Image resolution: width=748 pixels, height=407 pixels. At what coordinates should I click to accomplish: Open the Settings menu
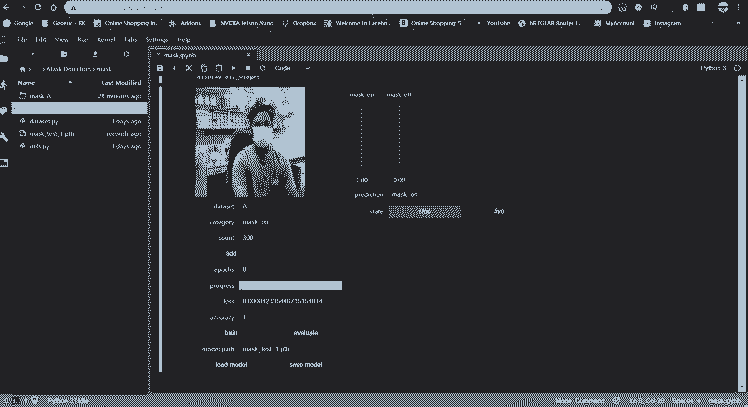tap(157, 39)
